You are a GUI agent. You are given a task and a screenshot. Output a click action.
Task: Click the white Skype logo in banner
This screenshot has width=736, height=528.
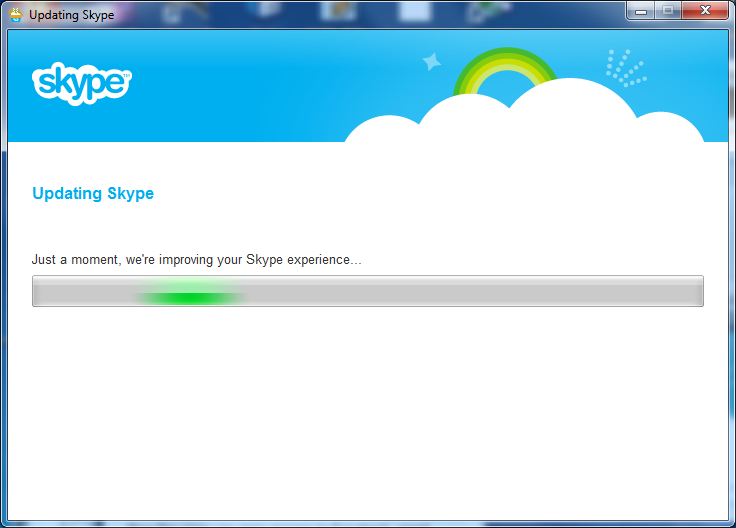click(x=81, y=84)
